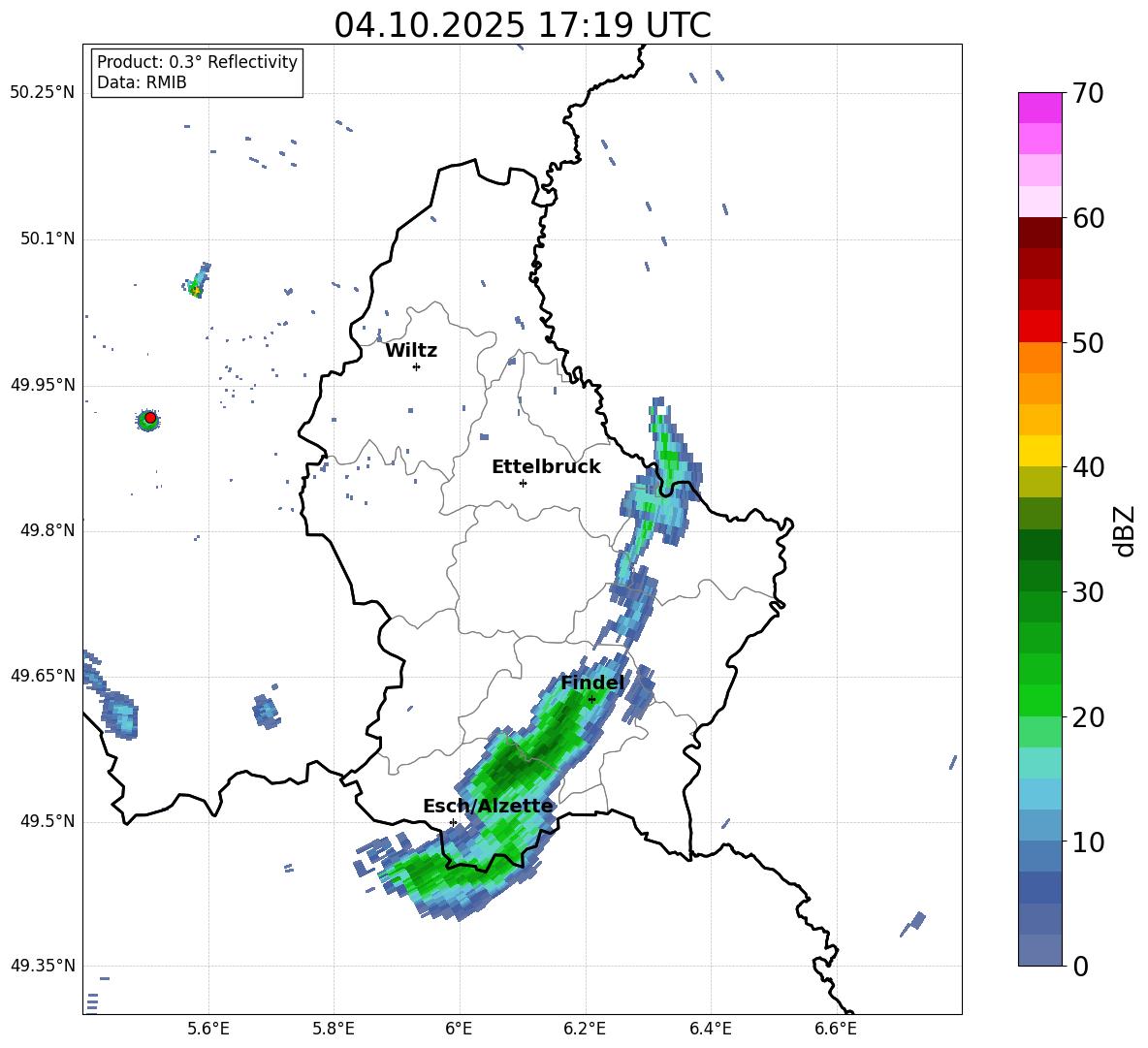Screen dimensions: 1148x1048
Task: Click the 6°E longitude label
Action: point(459,1029)
